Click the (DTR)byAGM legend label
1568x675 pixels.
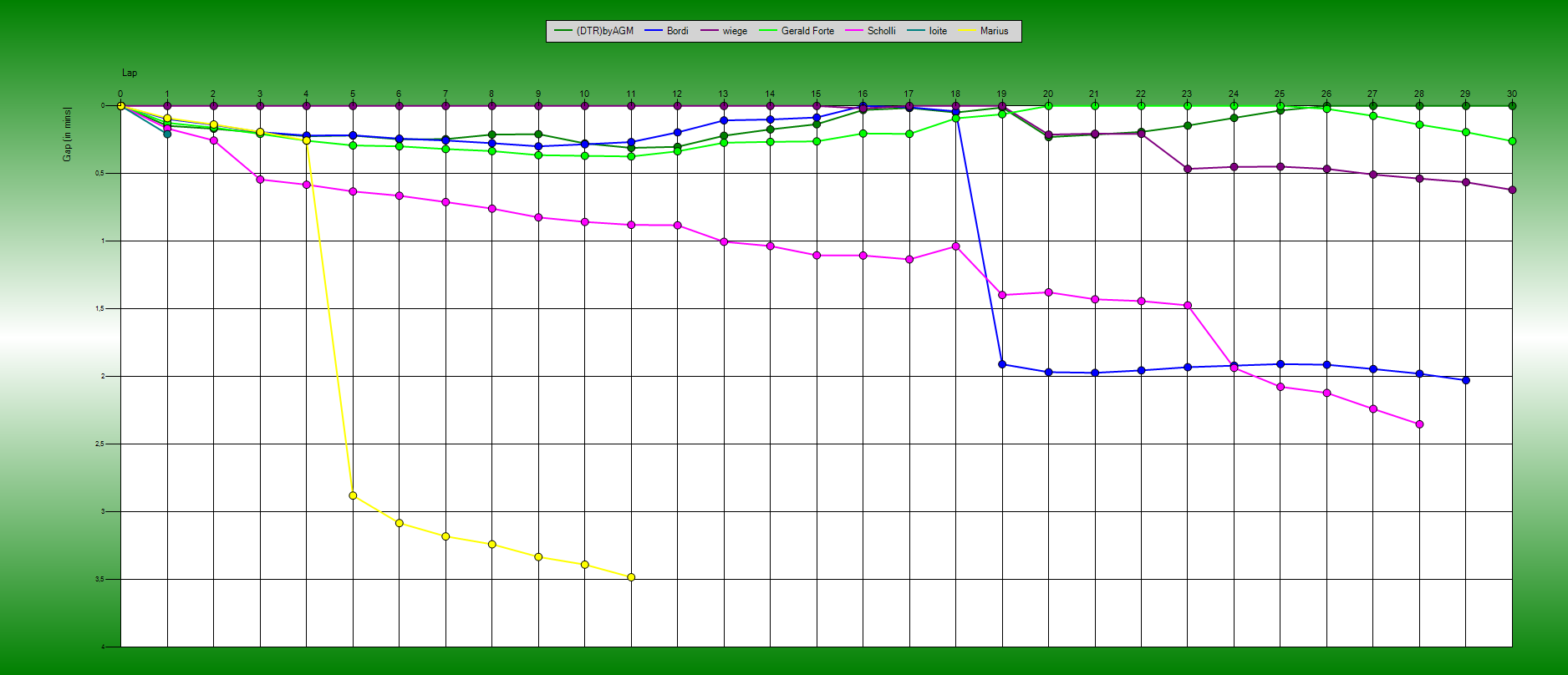604,31
